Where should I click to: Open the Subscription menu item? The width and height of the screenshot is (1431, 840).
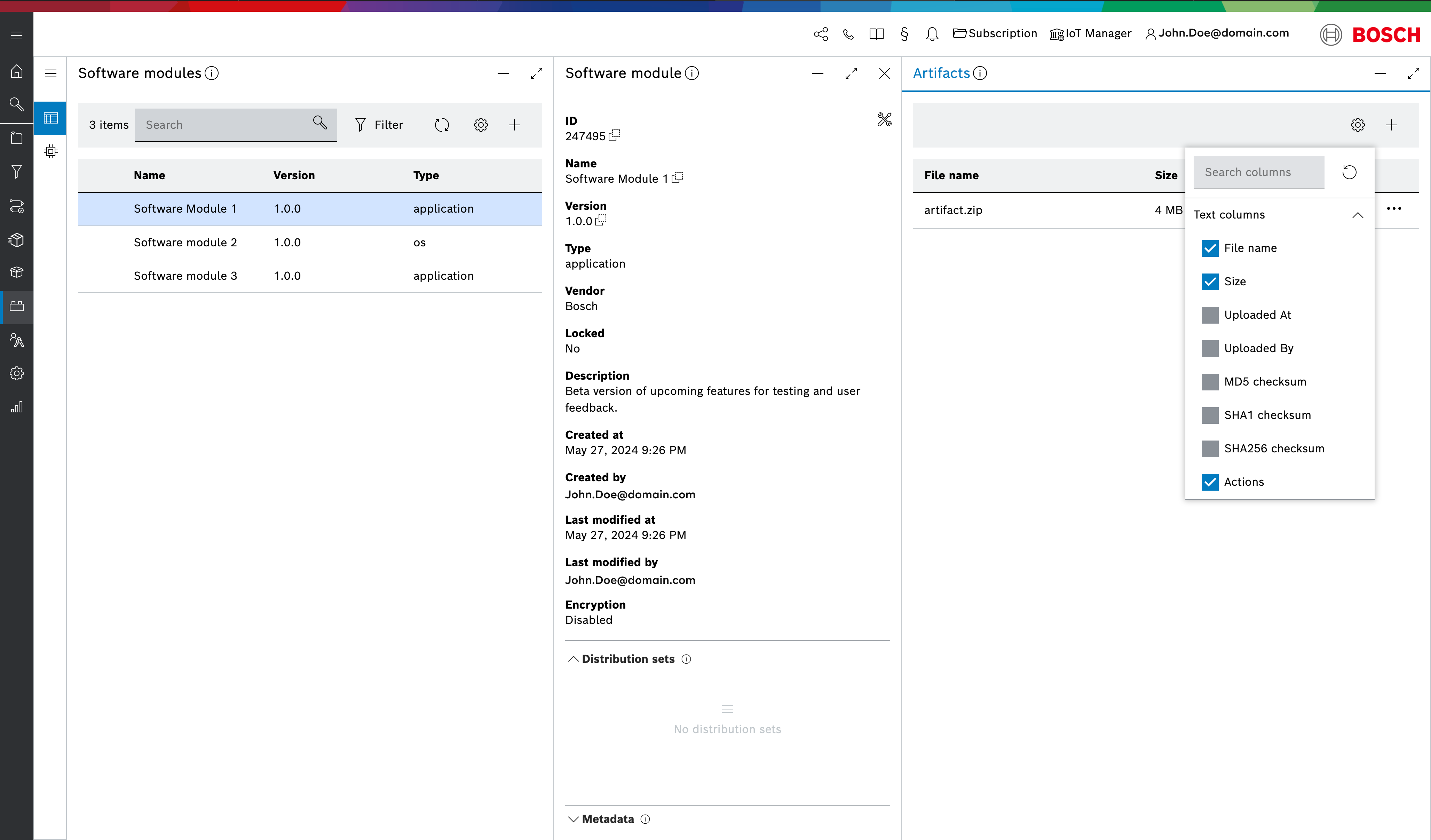[995, 33]
